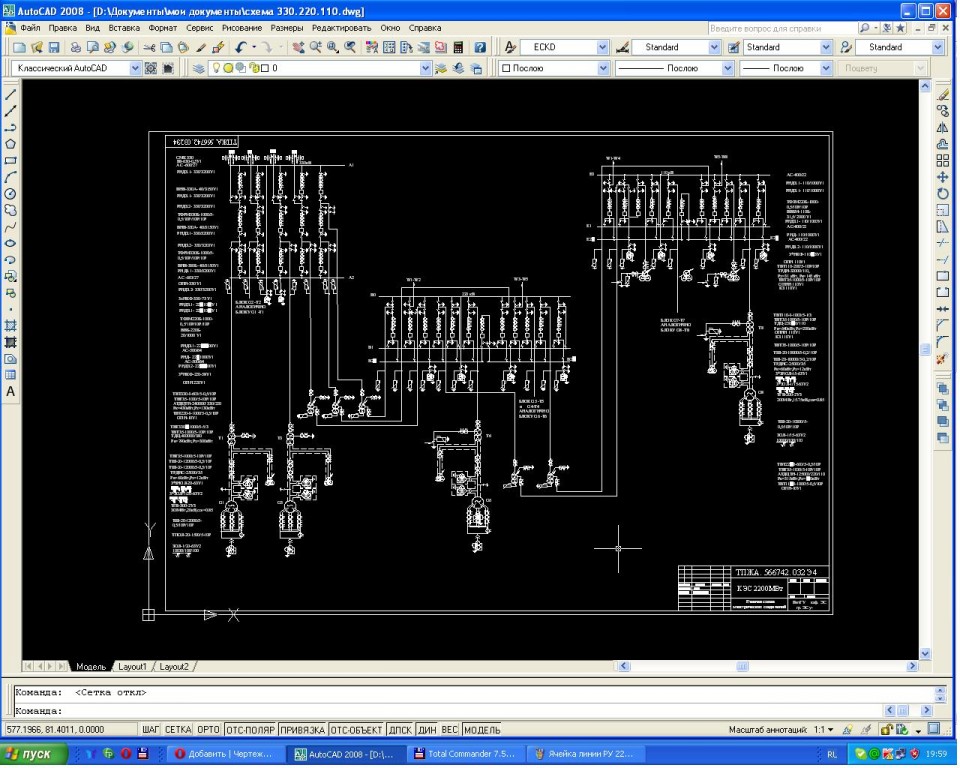Click the vertical scrollbar down arrow
Image resolution: width=960 pixels, height=768 pixels.
click(x=925, y=654)
